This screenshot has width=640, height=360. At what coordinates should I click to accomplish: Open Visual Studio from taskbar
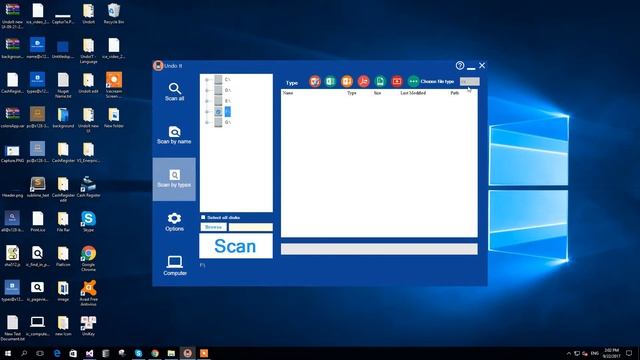(89, 353)
